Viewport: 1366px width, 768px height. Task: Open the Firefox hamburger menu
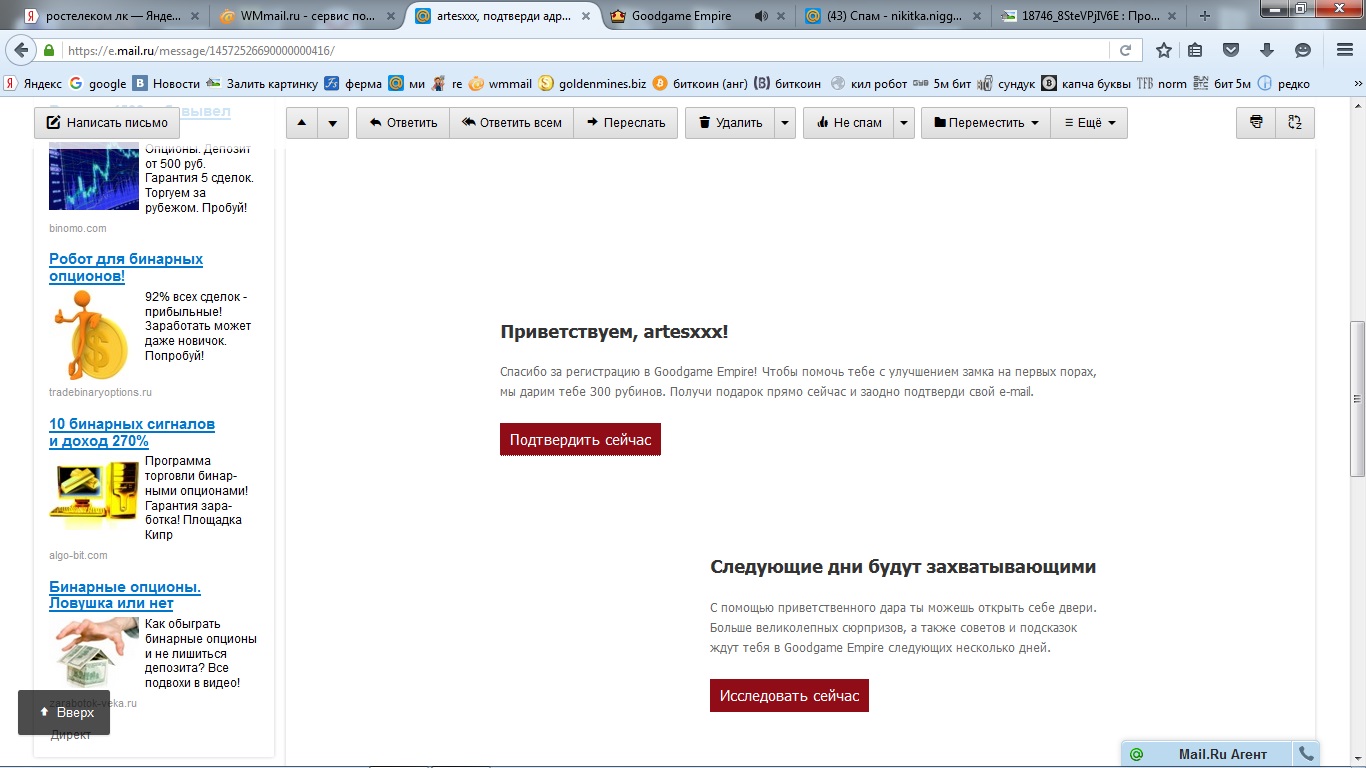point(1345,50)
